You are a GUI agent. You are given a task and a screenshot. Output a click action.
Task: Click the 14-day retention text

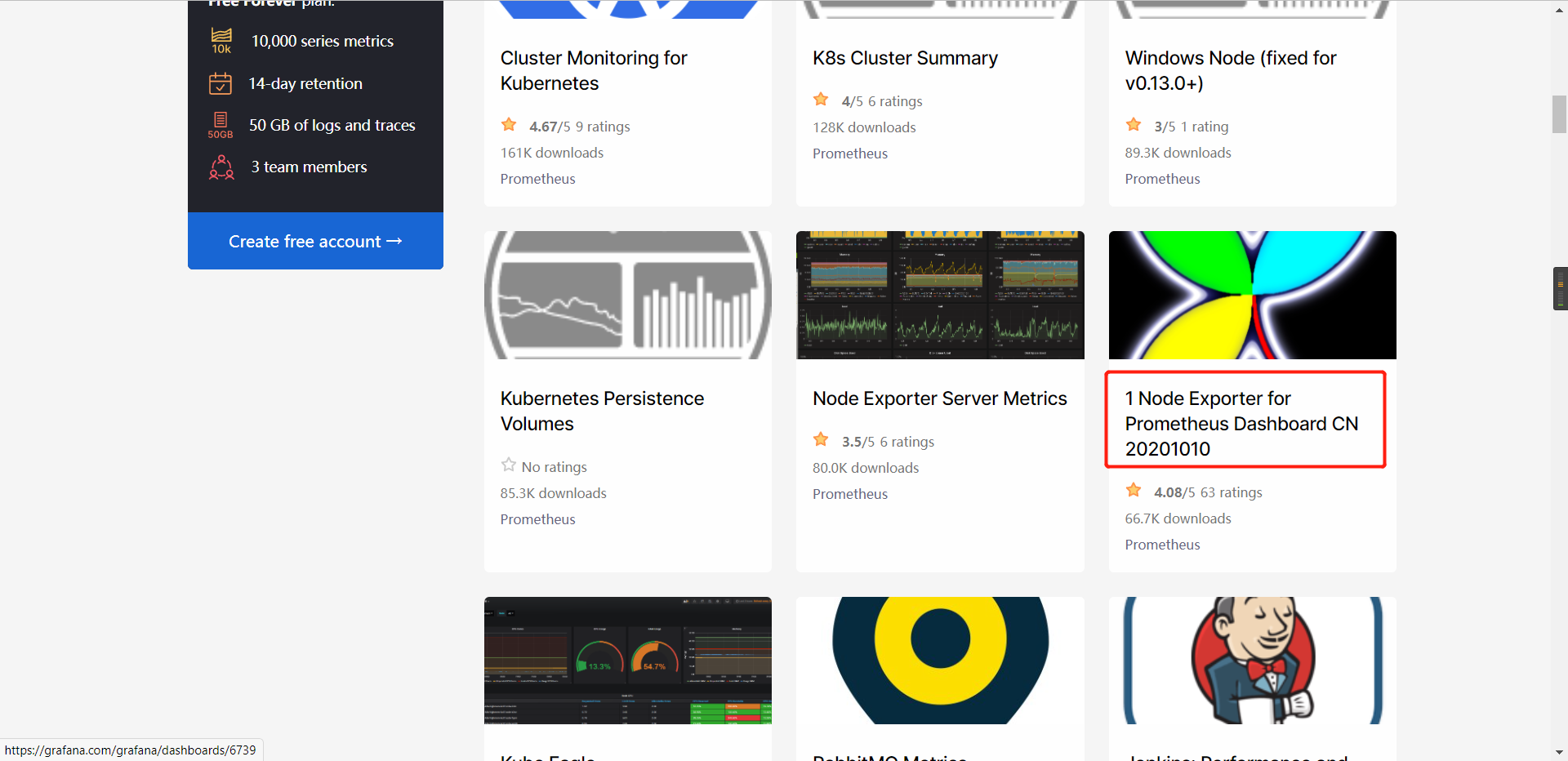pos(305,83)
